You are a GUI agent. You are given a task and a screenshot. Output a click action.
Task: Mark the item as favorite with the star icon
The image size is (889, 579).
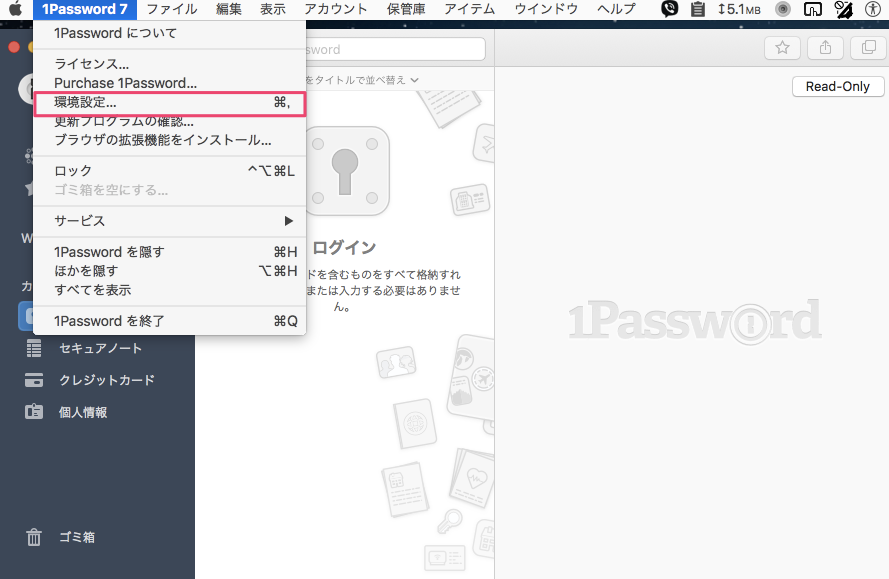[782, 47]
